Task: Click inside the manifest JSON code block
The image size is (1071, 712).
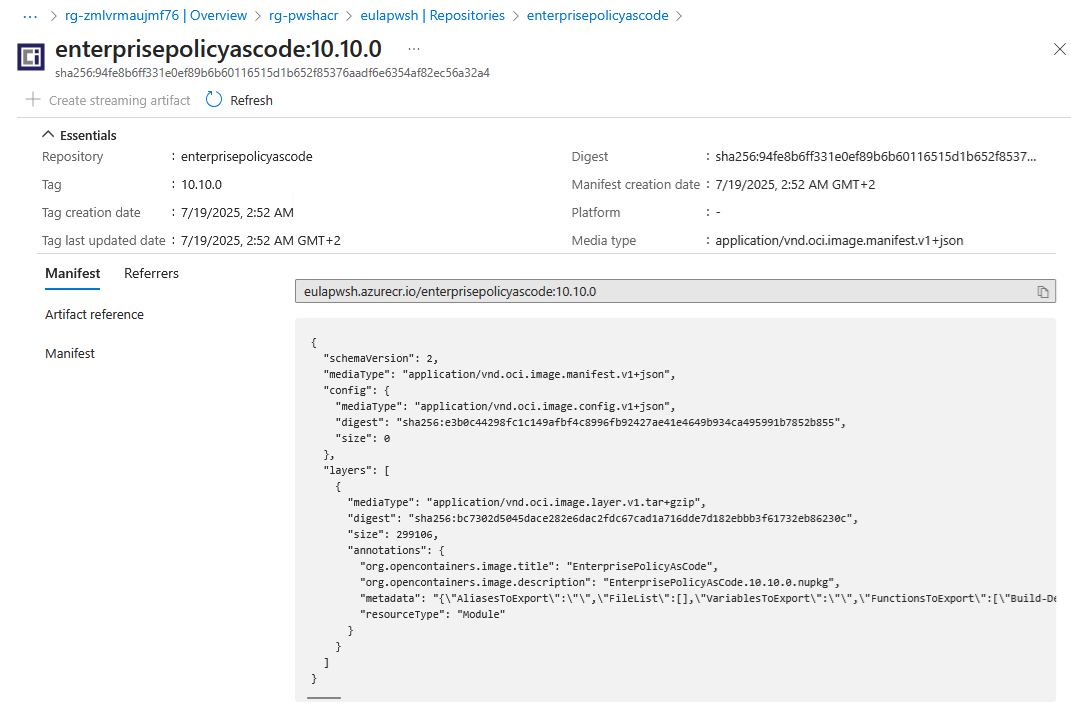Action: tap(675, 510)
